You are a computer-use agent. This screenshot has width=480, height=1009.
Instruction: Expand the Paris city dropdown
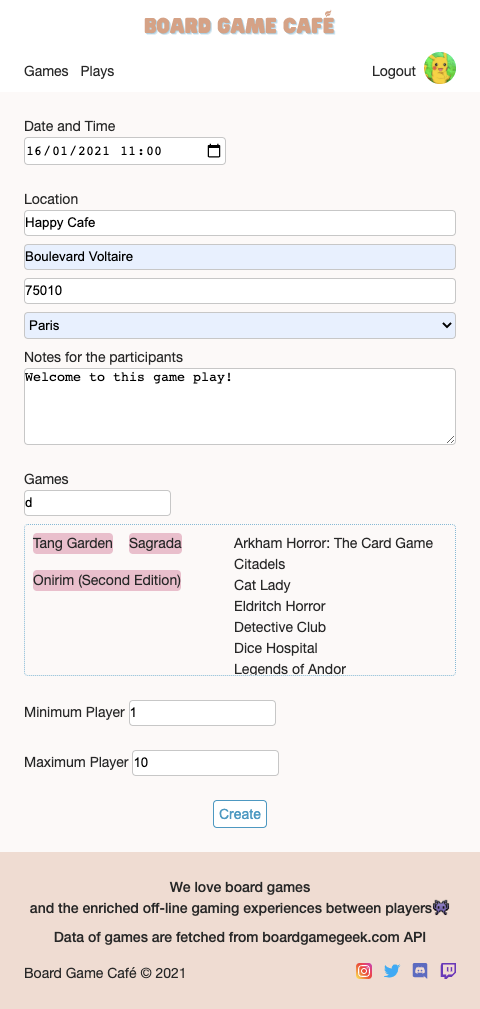240,326
